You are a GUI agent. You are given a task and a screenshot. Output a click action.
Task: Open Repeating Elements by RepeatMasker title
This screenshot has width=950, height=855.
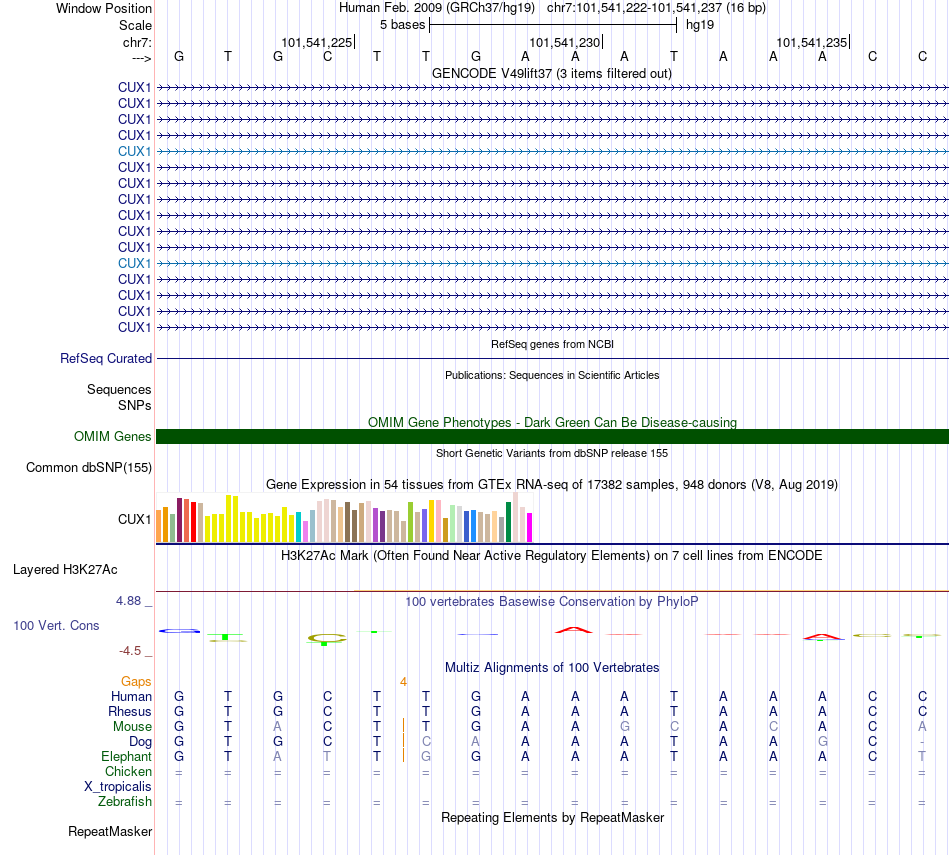552,818
